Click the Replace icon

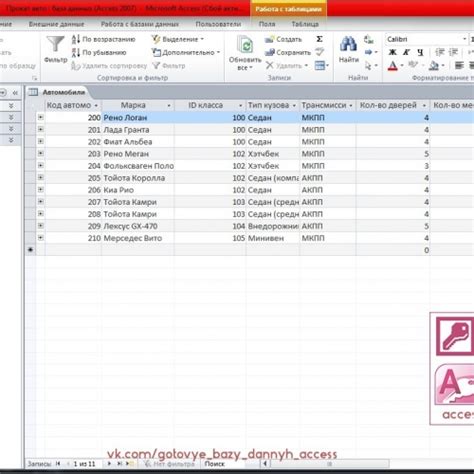(x=368, y=39)
